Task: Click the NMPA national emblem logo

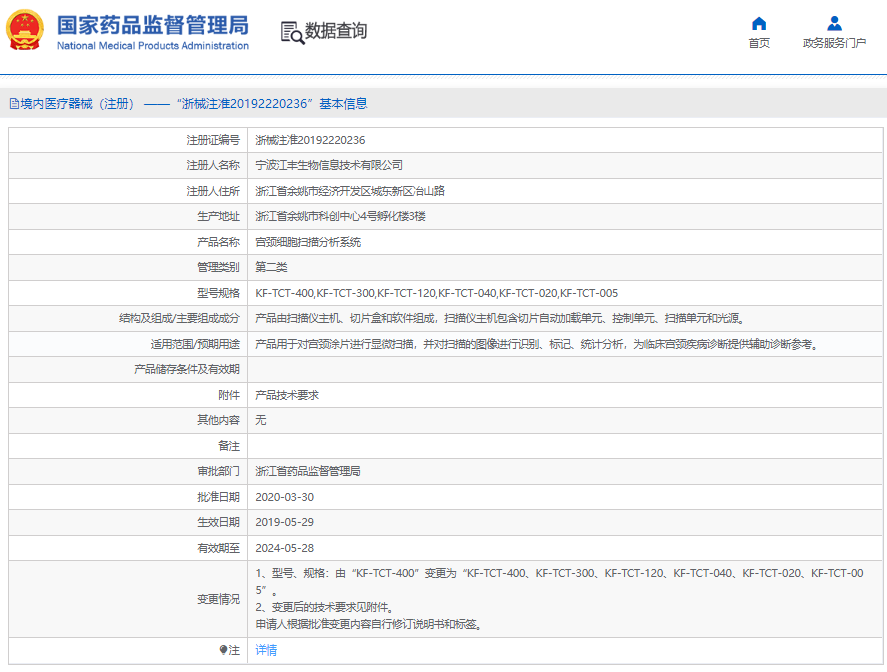Action: point(25,30)
